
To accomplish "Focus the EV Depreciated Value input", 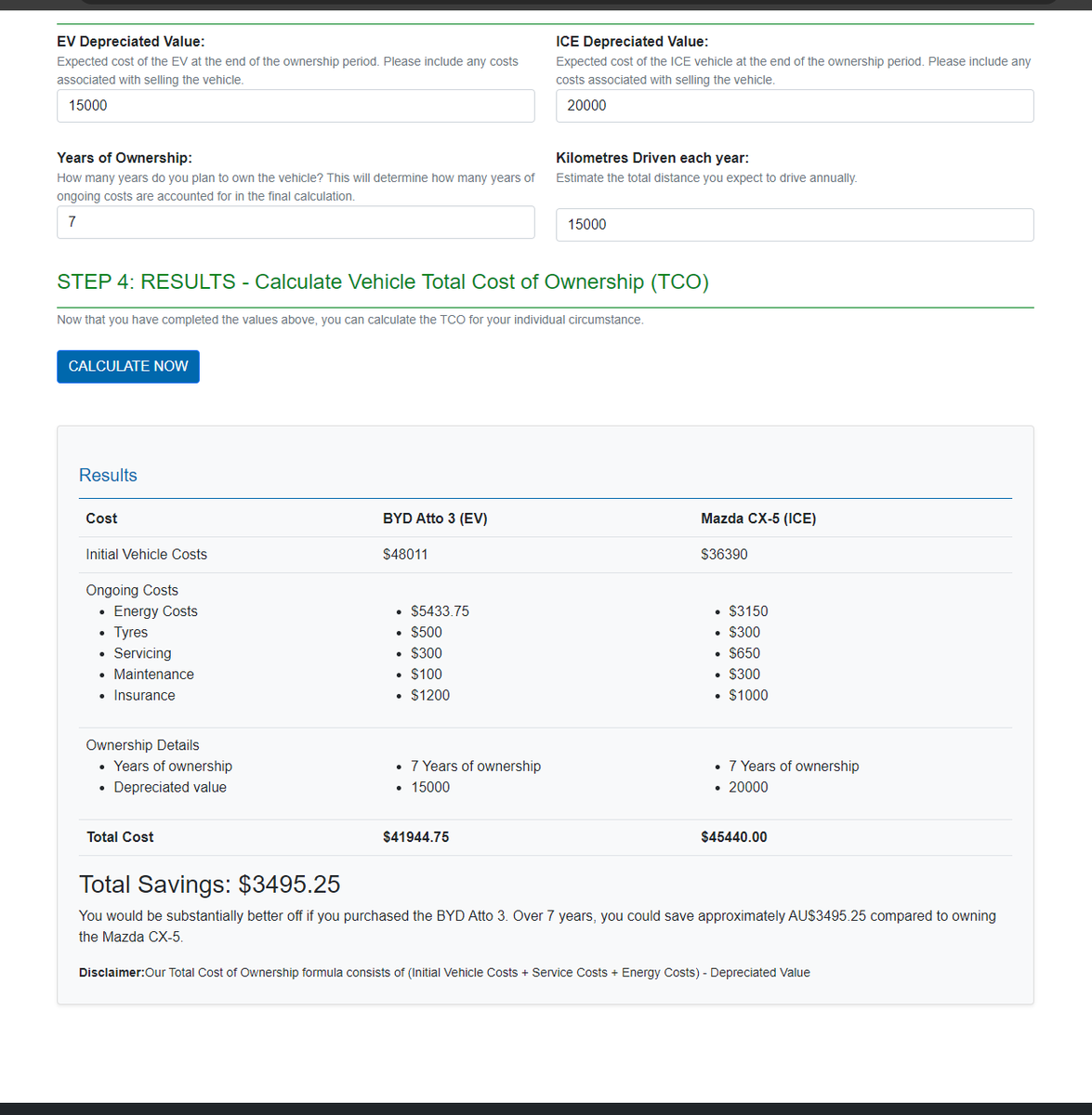I will [x=296, y=106].
